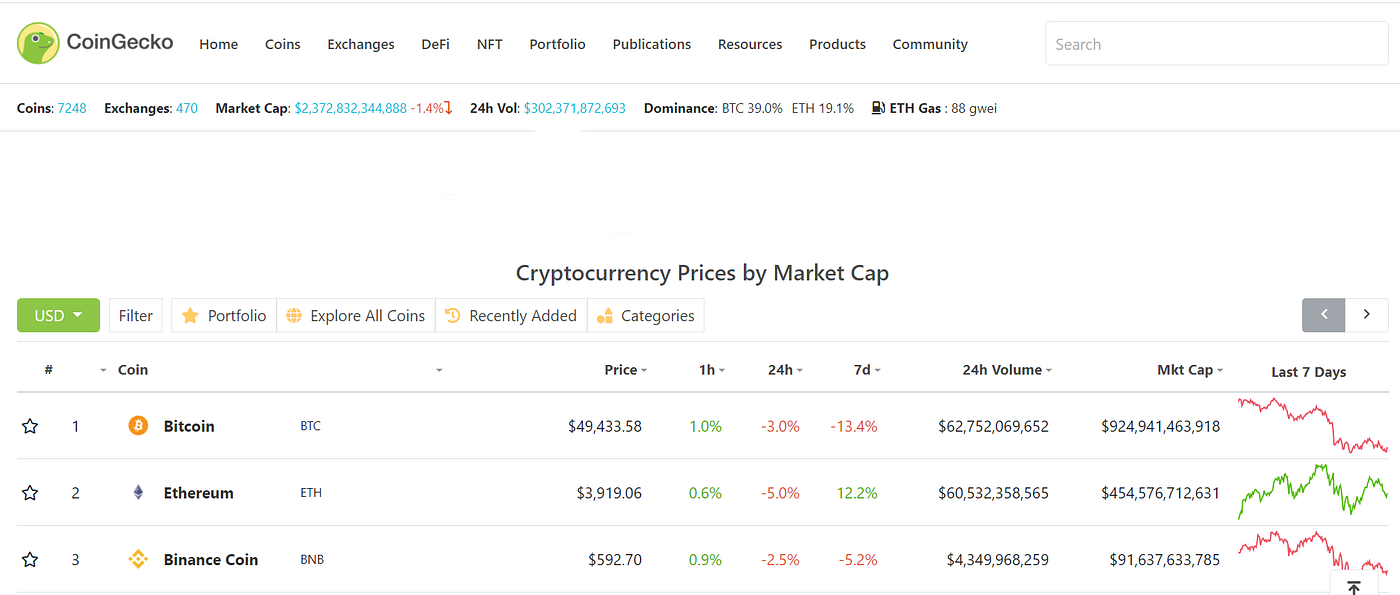Open the Portfolio menu in top navigation
This screenshot has width=1400, height=595.
pyautogui.click(x=557, y=44)
